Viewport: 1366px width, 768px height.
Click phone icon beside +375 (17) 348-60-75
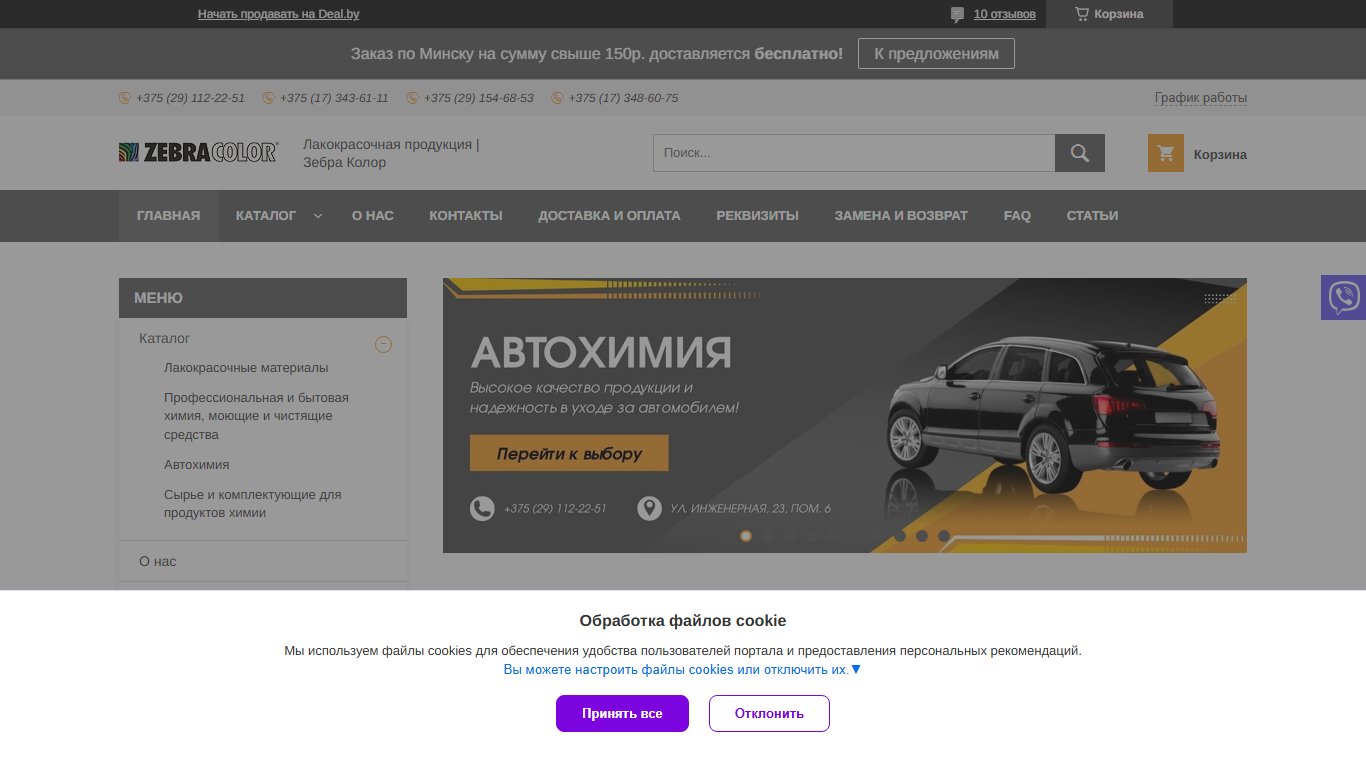(x=557, y=98)
